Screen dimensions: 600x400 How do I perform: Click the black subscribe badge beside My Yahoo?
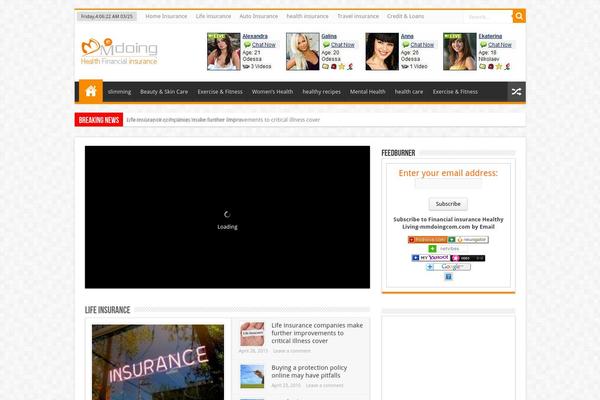coord(468,258)
